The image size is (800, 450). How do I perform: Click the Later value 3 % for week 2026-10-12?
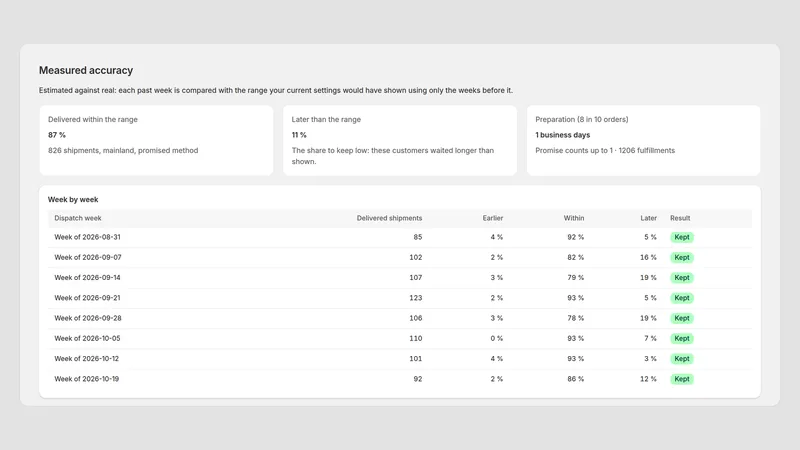[650, 359]
